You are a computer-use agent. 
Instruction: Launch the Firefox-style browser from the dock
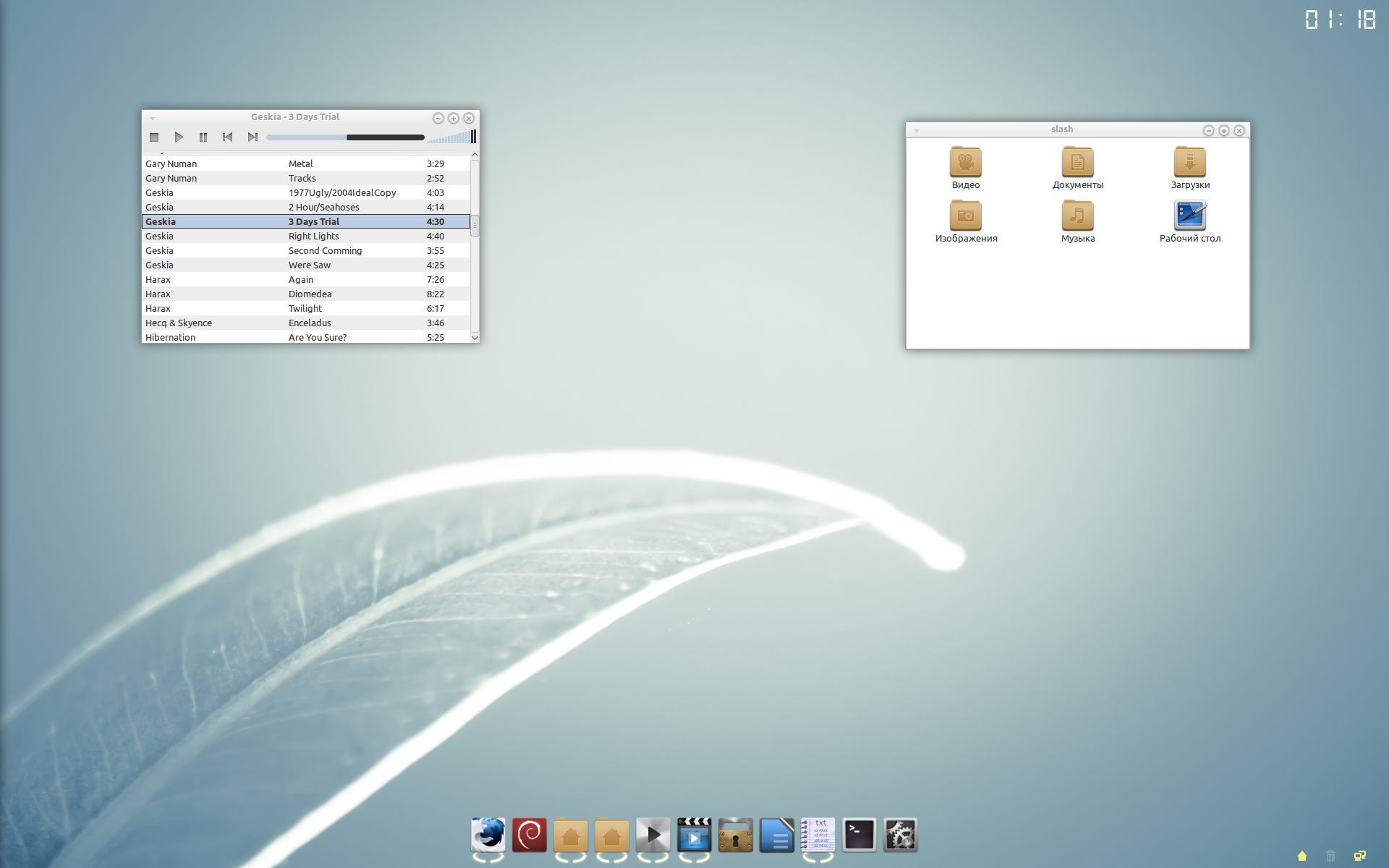click(x=488, y=835)
